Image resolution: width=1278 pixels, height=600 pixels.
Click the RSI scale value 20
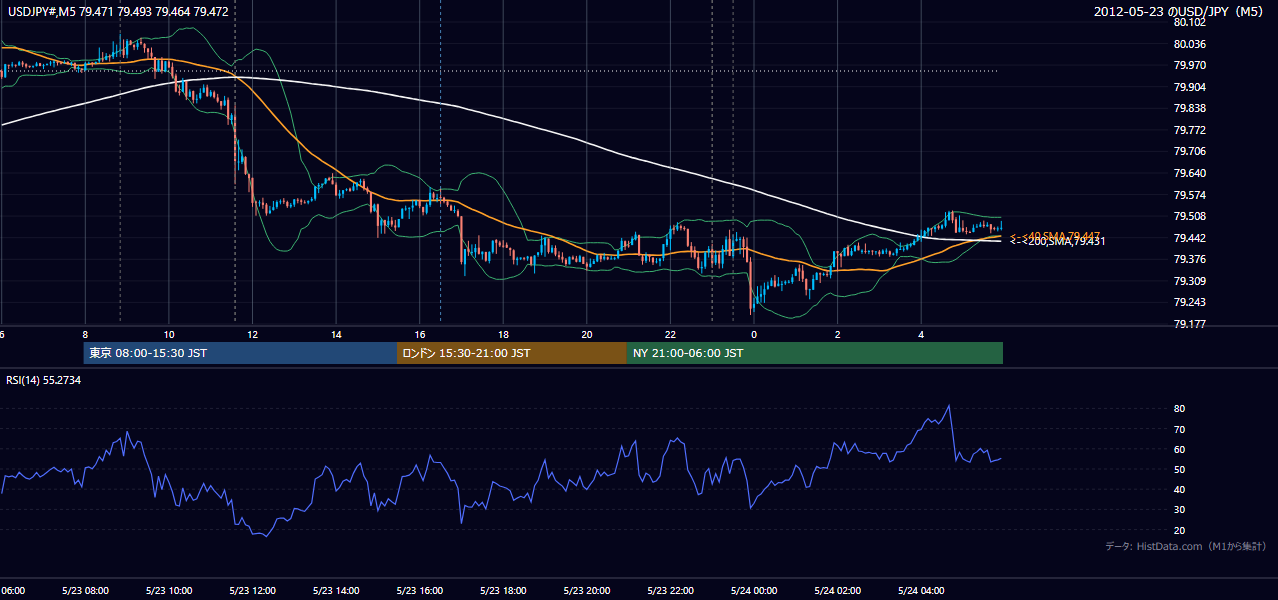pos(1180,530)
